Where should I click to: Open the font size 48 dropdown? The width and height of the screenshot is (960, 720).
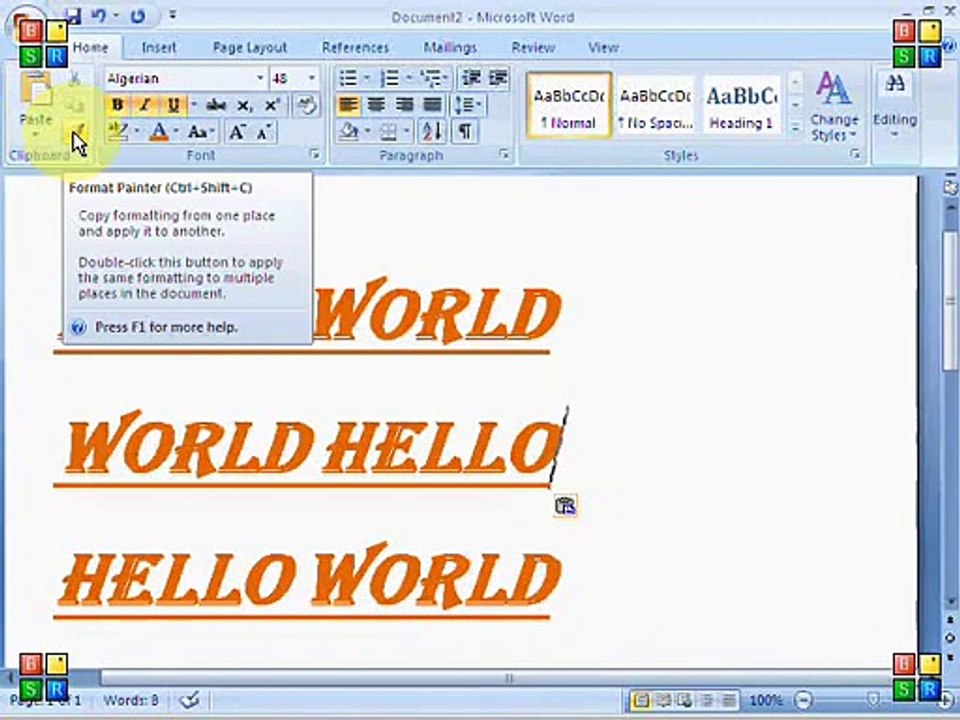(x=312, y=78)
